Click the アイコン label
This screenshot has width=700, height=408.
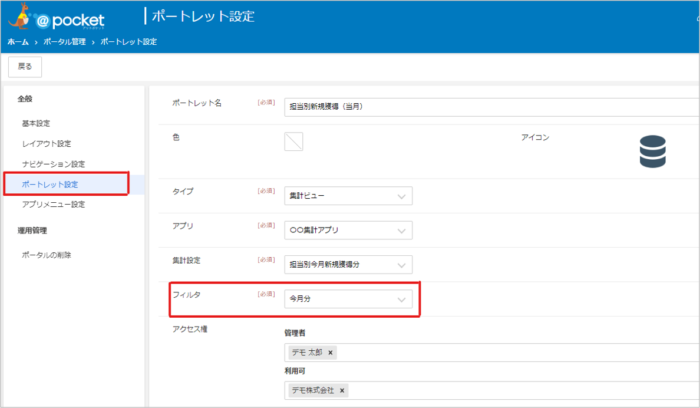click(535, 137)
